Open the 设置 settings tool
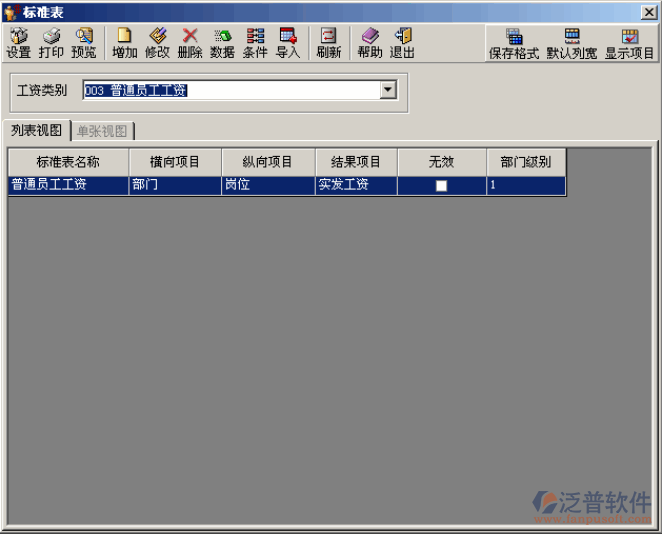 (18, 43)
